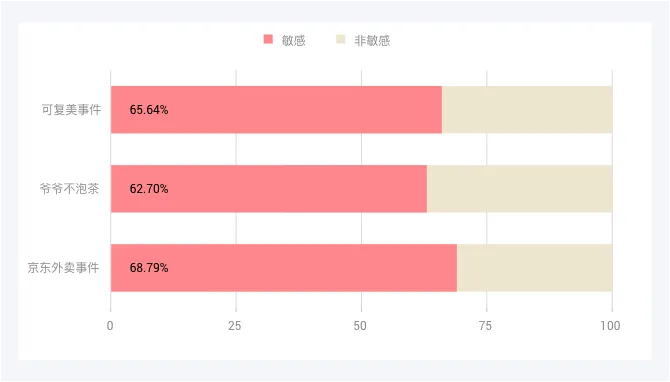Toggle the 非敏感 legend label

click(x=372, y=41)
